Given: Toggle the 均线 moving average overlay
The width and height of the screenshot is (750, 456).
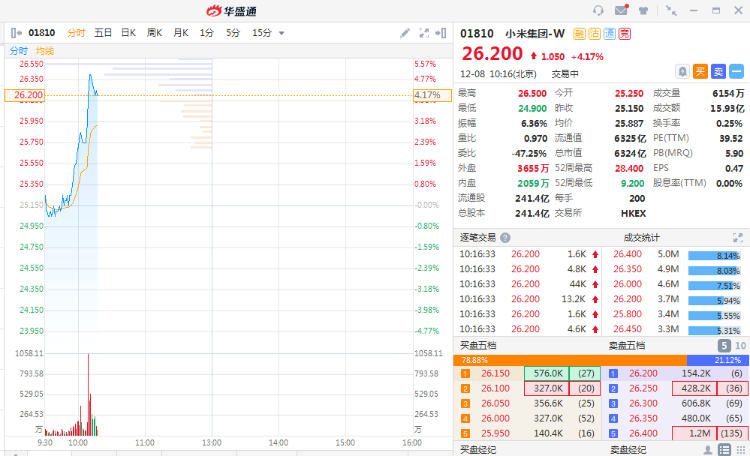Looking at the screenshot, I should tap(45, 50).
